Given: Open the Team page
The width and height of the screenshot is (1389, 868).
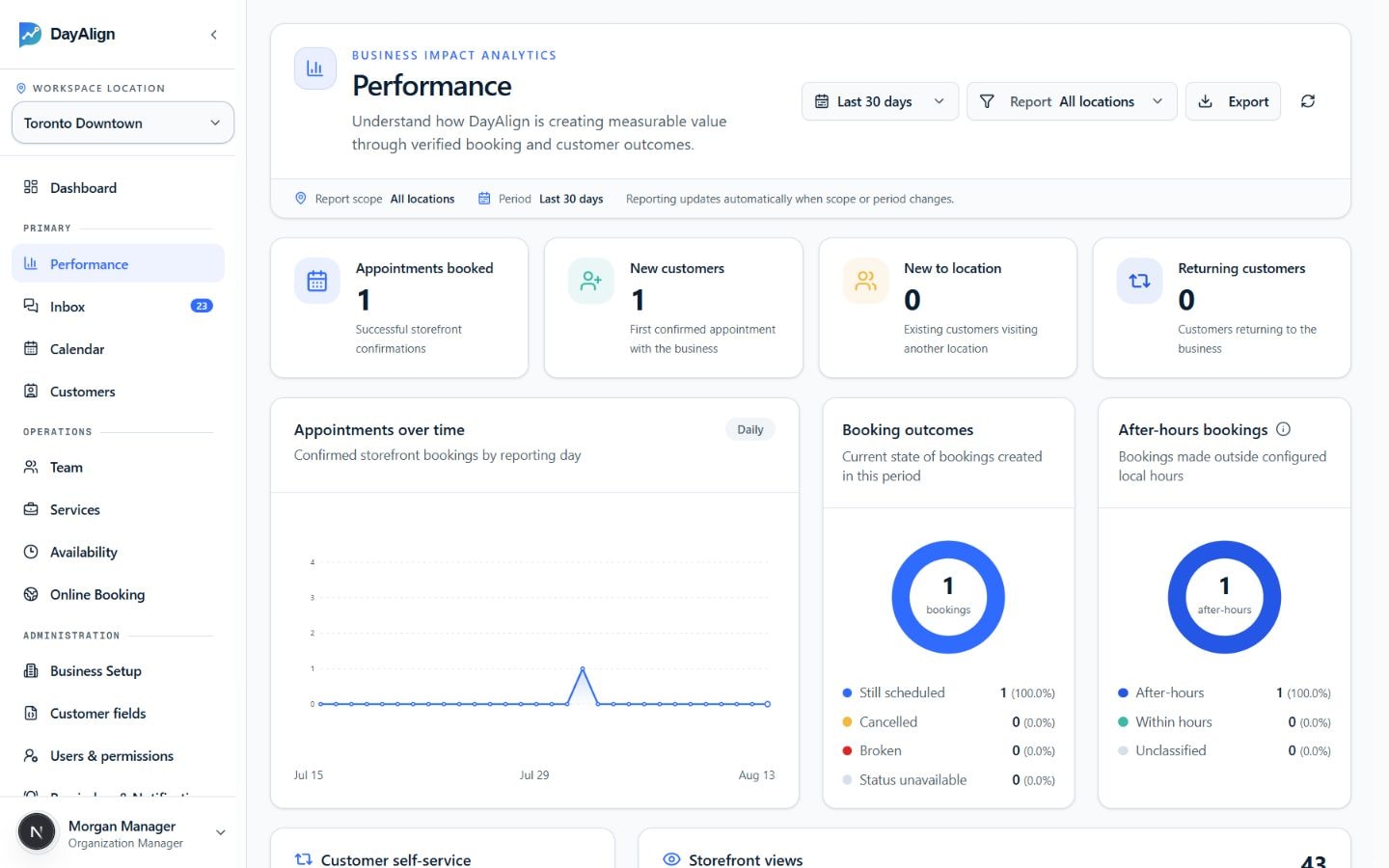Looking at the screenshot, I should tap(118, 467).
